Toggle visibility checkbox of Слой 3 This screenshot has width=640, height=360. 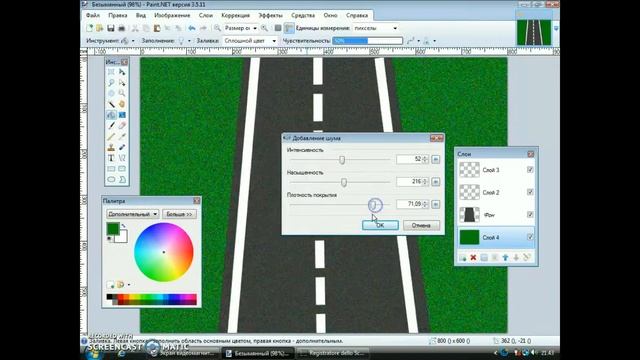click(x=530, y=170)
